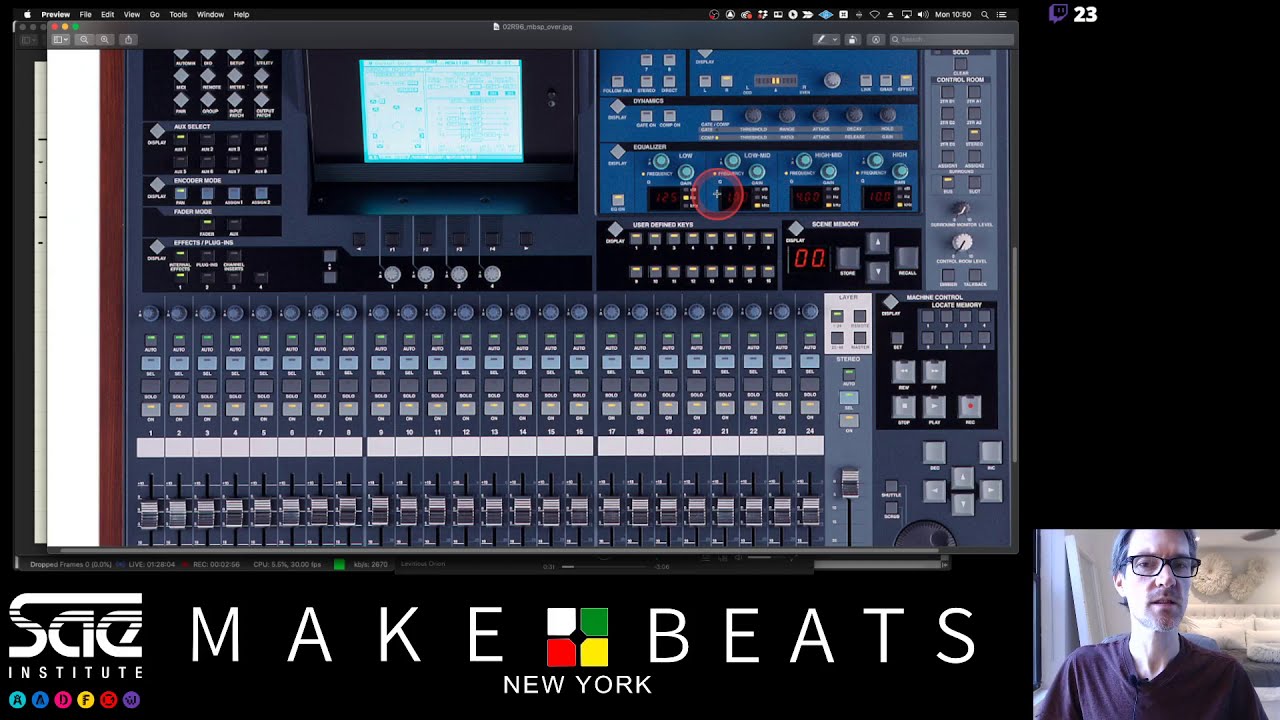Click the cursor up arrow key on mixer
The image size is (1280, 720).
pyautogui.click(x=962, y=477)
